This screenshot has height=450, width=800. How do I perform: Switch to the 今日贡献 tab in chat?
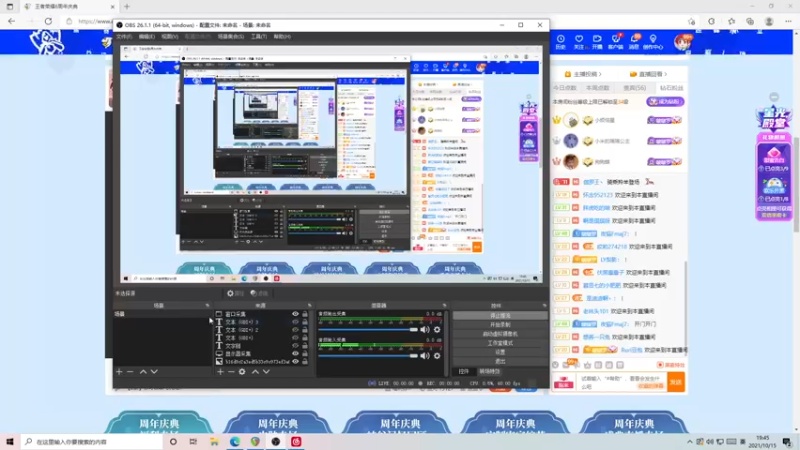pyautogui.click(x=564, y=88)
